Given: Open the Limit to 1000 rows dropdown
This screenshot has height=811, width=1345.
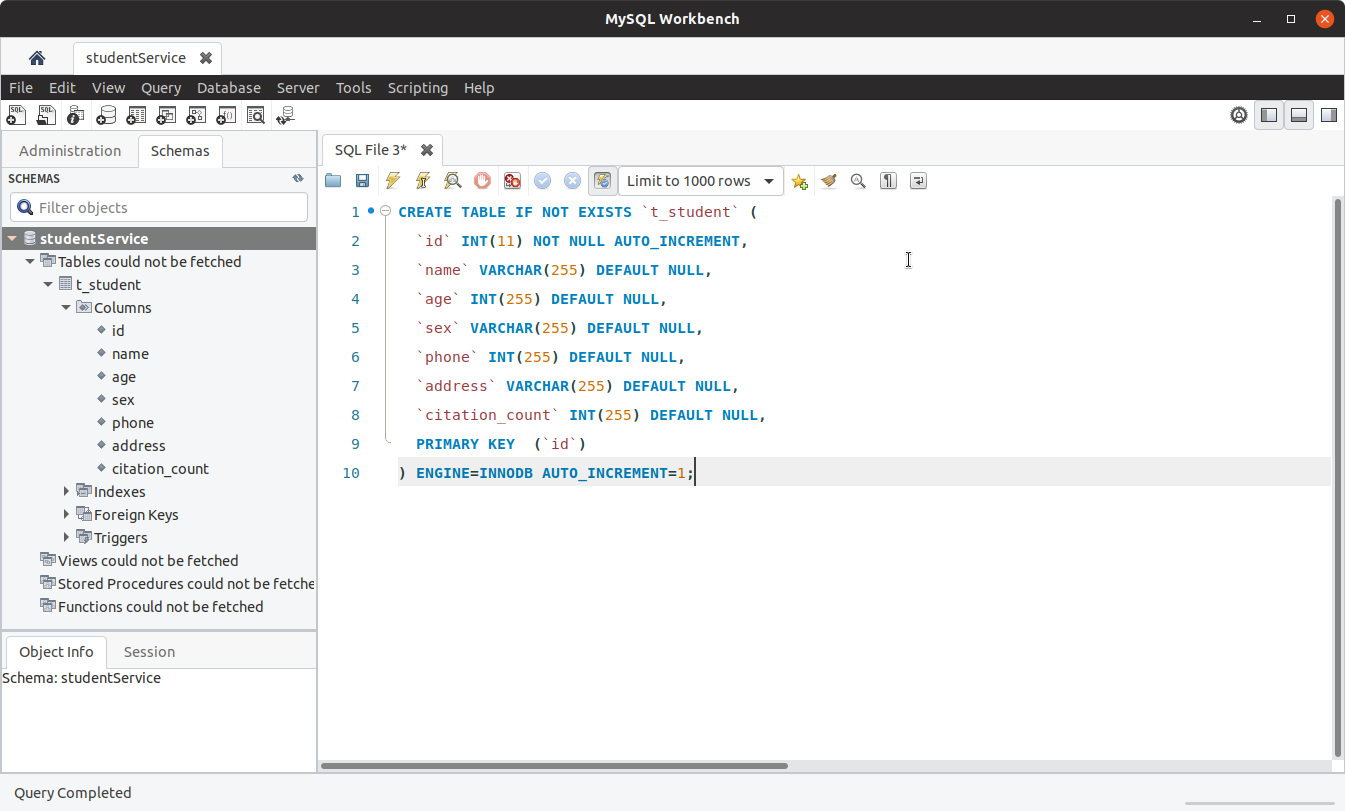Looking at the screenshot, I should 700,181.
